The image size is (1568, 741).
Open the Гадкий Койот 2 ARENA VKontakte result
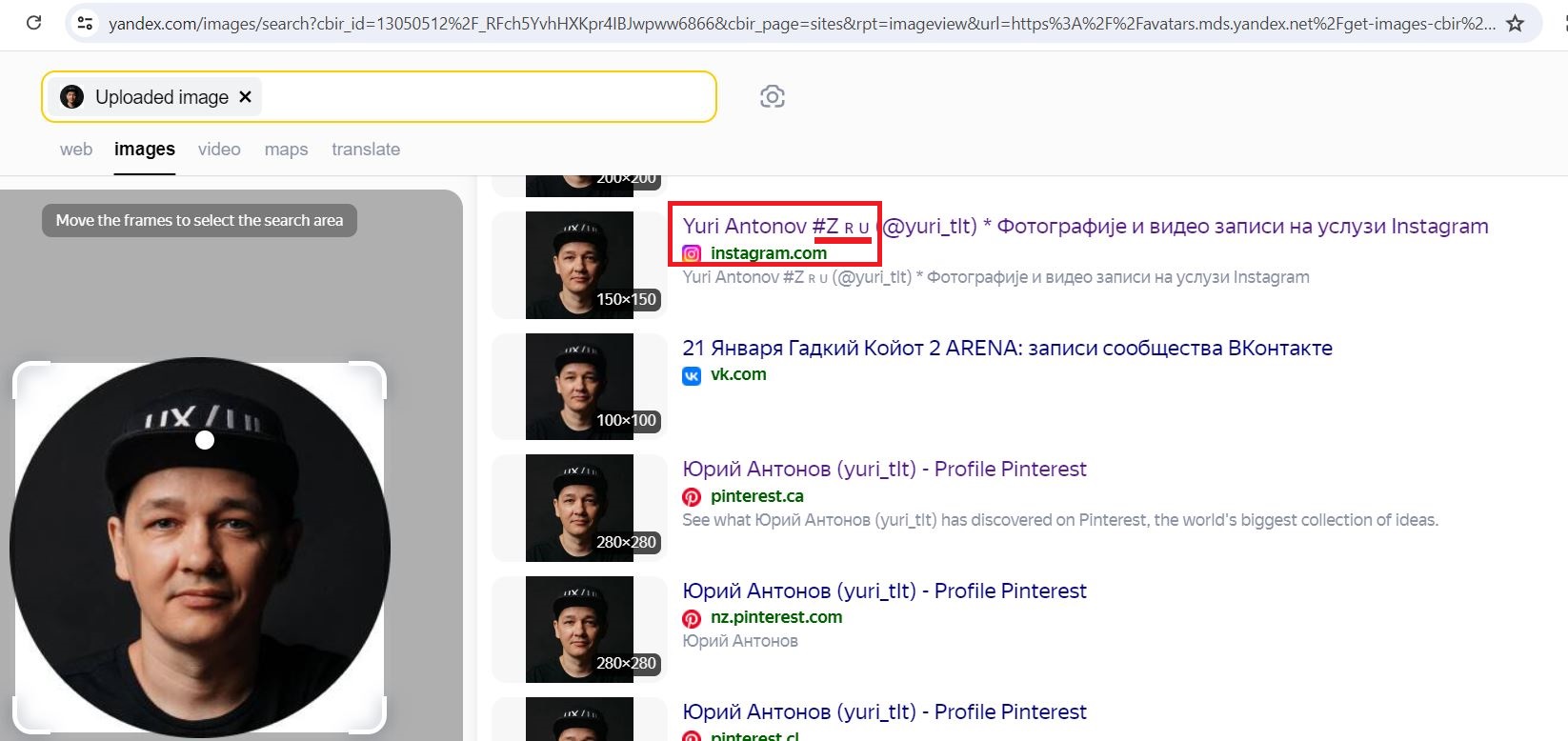(x=1007, y=348)
